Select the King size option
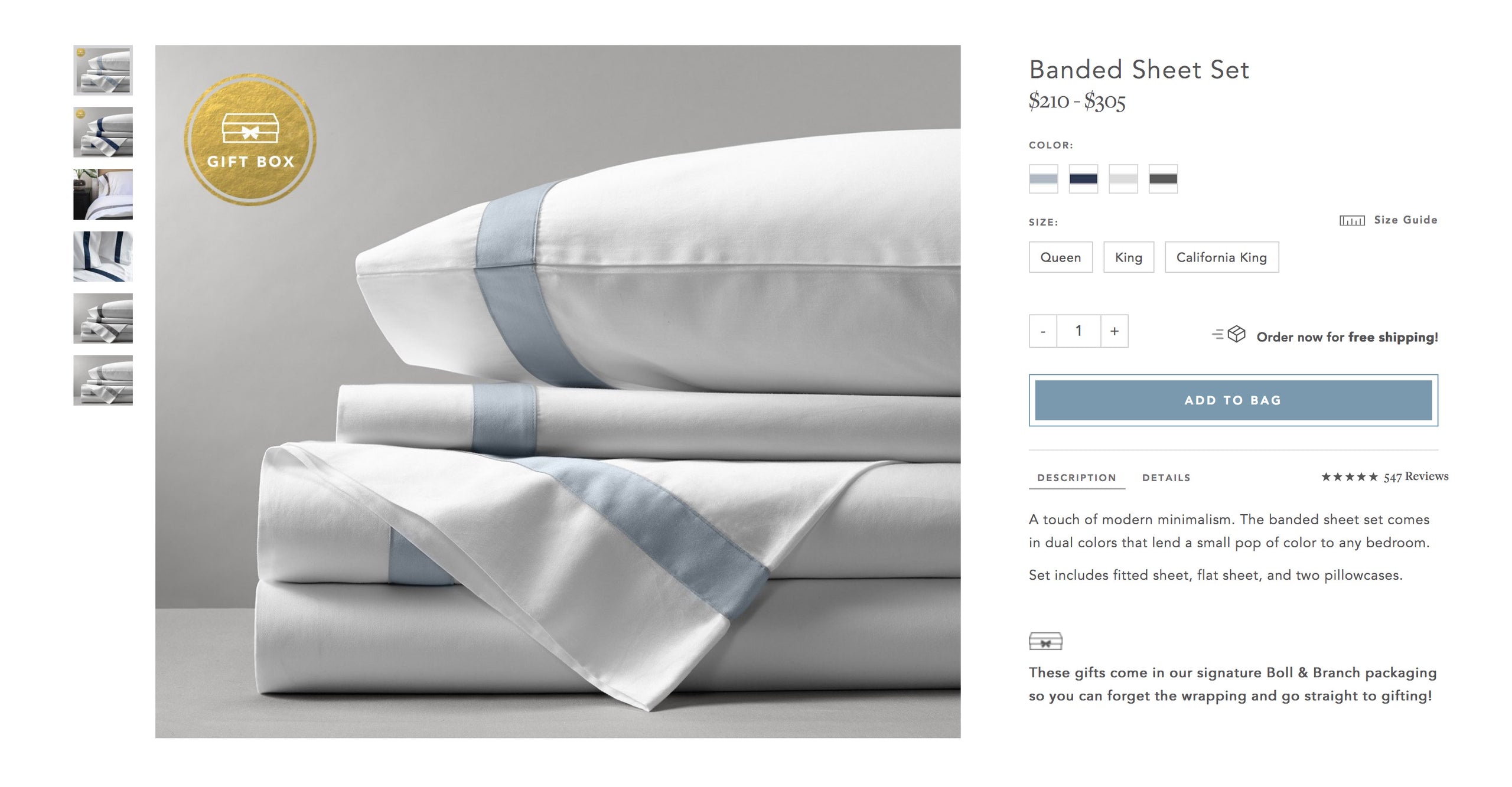 (x=1129, y=257)
